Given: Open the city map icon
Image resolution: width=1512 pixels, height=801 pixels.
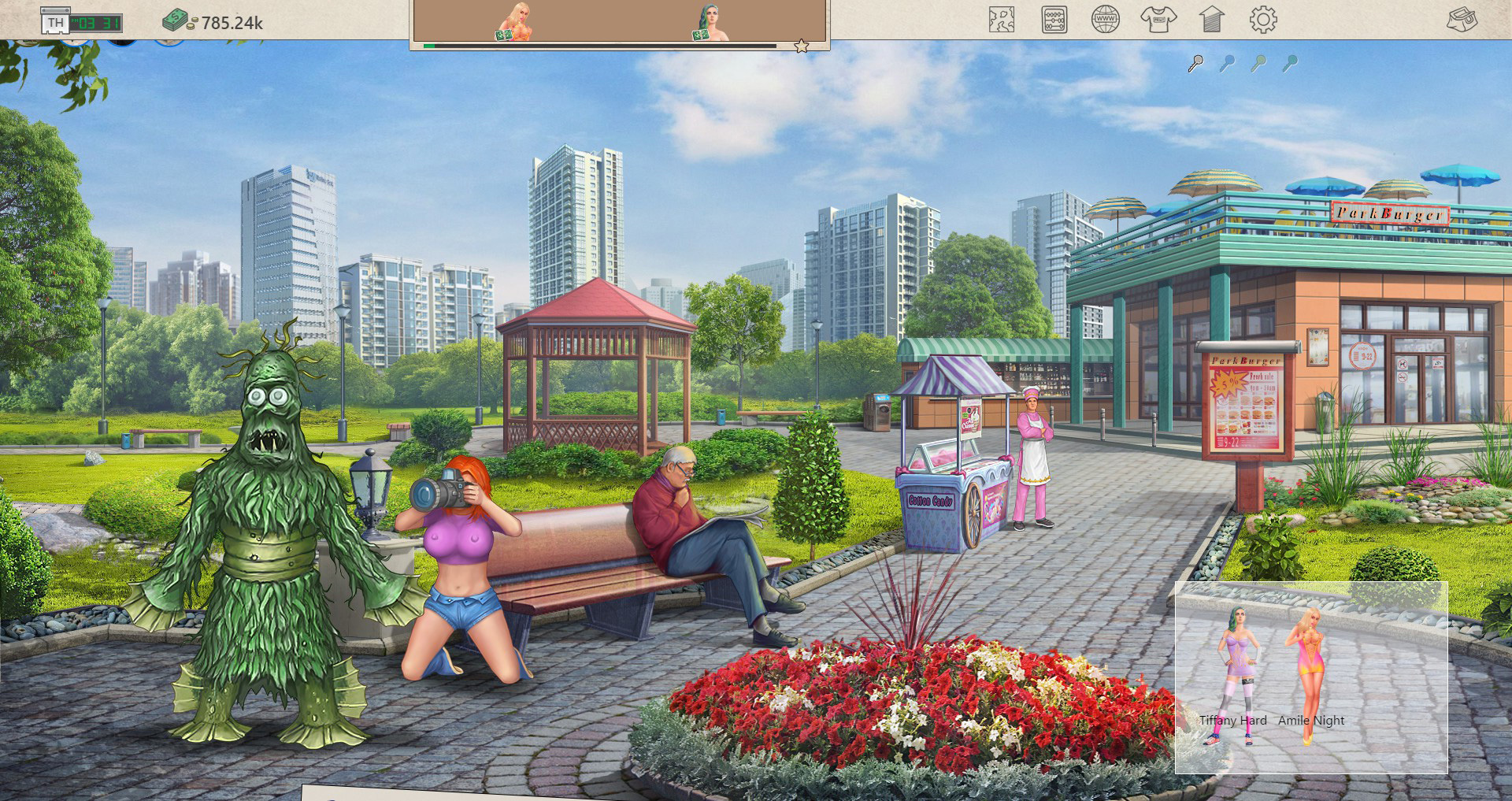Looking at the screenshot, I should [1002, 20].
